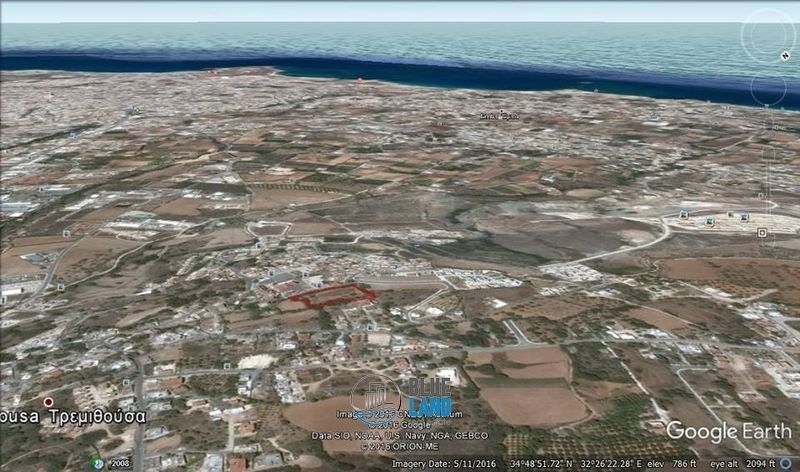Image resolution: width=800 pixels, height=472 pixels.
Task: Click the Τρεμιθούσα place name label
Action: [x=98, y=416]
